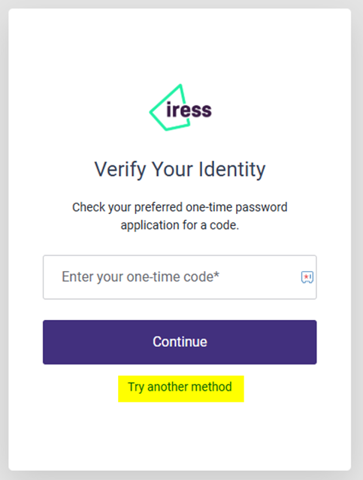363x480 pixels.
Task: Click the asterisk in the code field placeholder
Action: [x=217, y=274]
